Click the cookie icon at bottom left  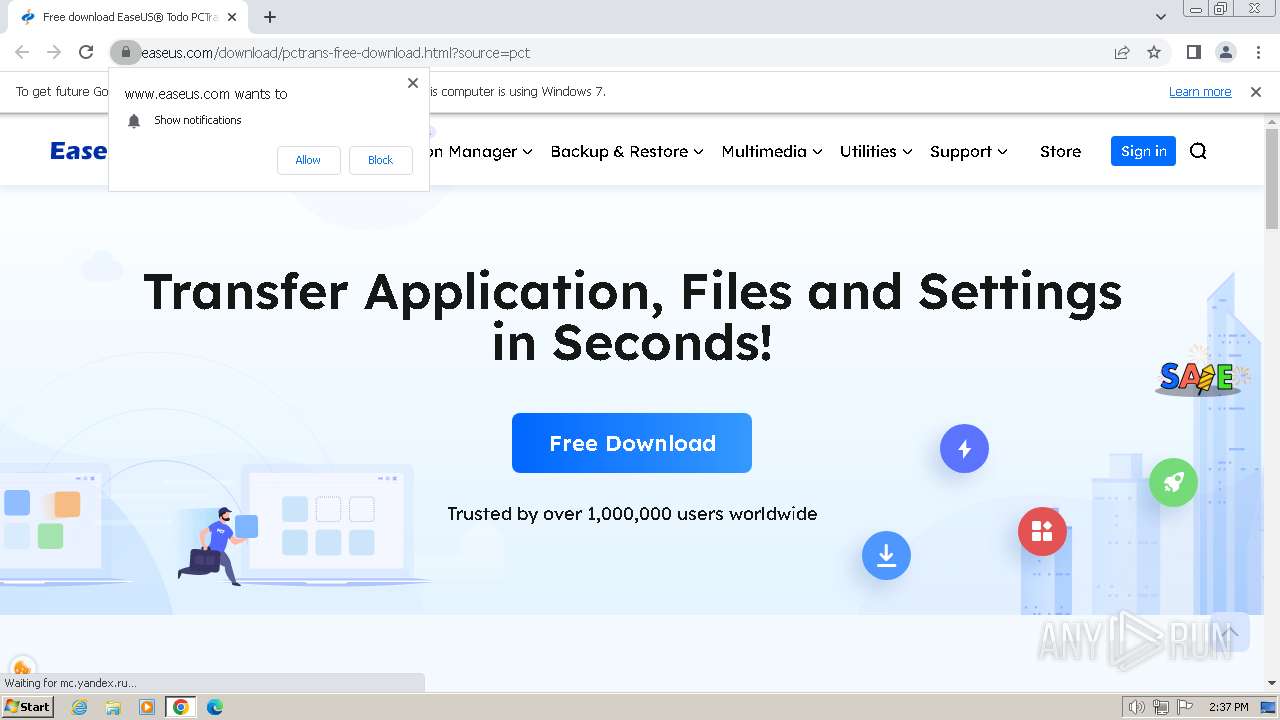pos(22,667)
